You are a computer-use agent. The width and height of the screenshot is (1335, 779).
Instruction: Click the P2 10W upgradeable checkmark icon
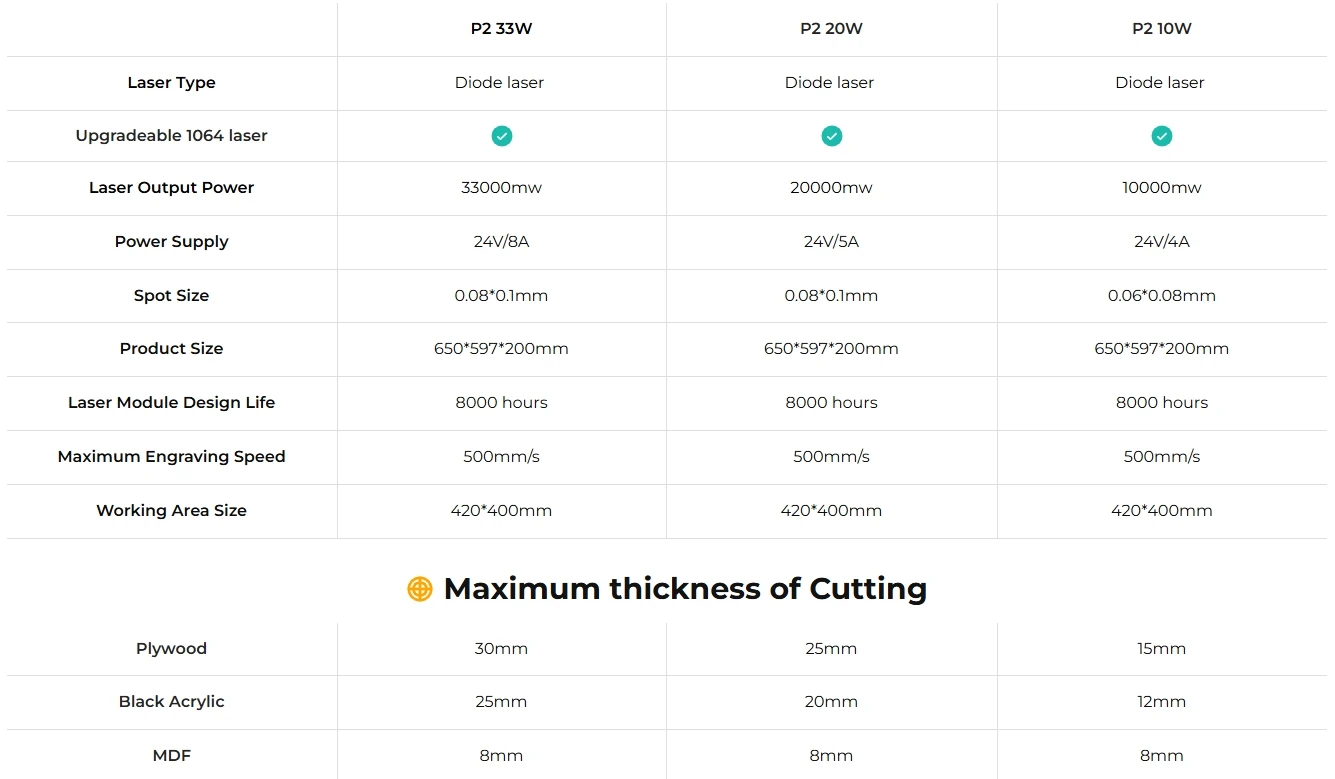coord(1162,136)
